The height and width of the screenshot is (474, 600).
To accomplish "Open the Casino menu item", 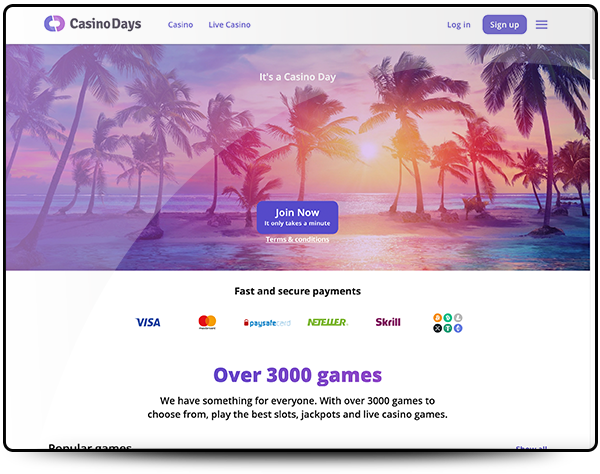I will coord(180,25).
